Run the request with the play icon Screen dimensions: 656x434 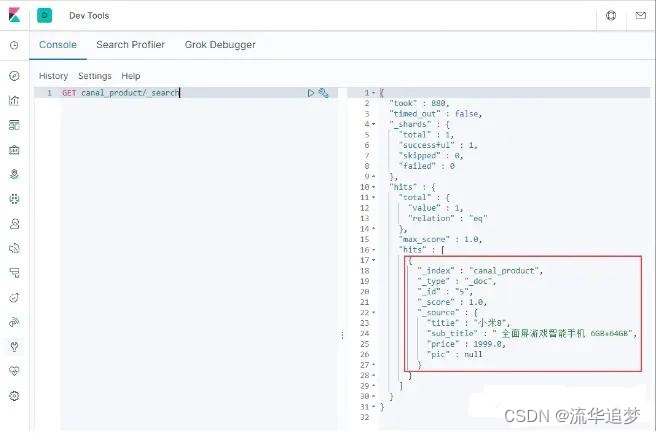coord(310,93)
